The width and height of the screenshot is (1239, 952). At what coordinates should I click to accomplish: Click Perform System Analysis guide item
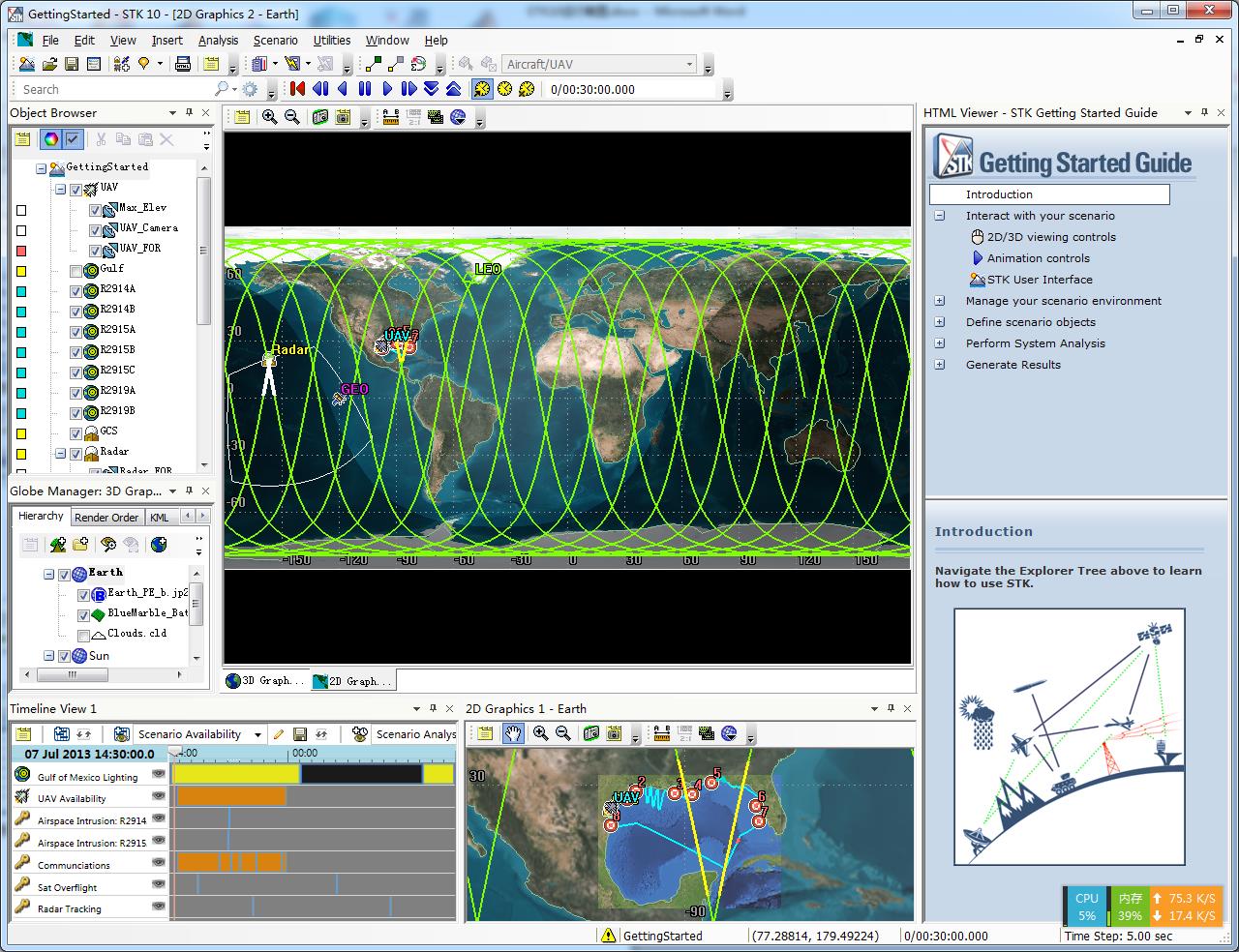click(1035, 343)
